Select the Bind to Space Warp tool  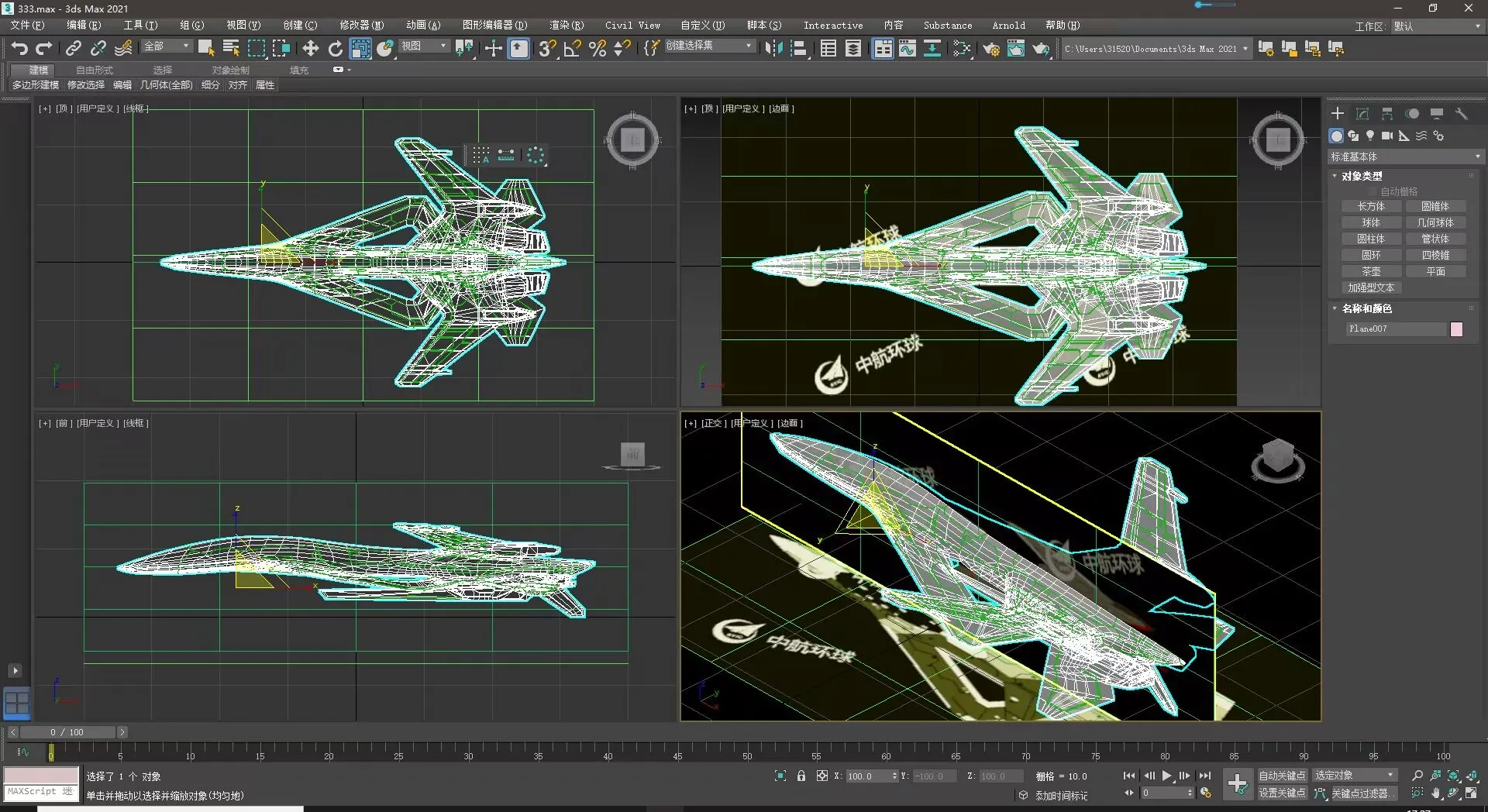tap(123, 49)
